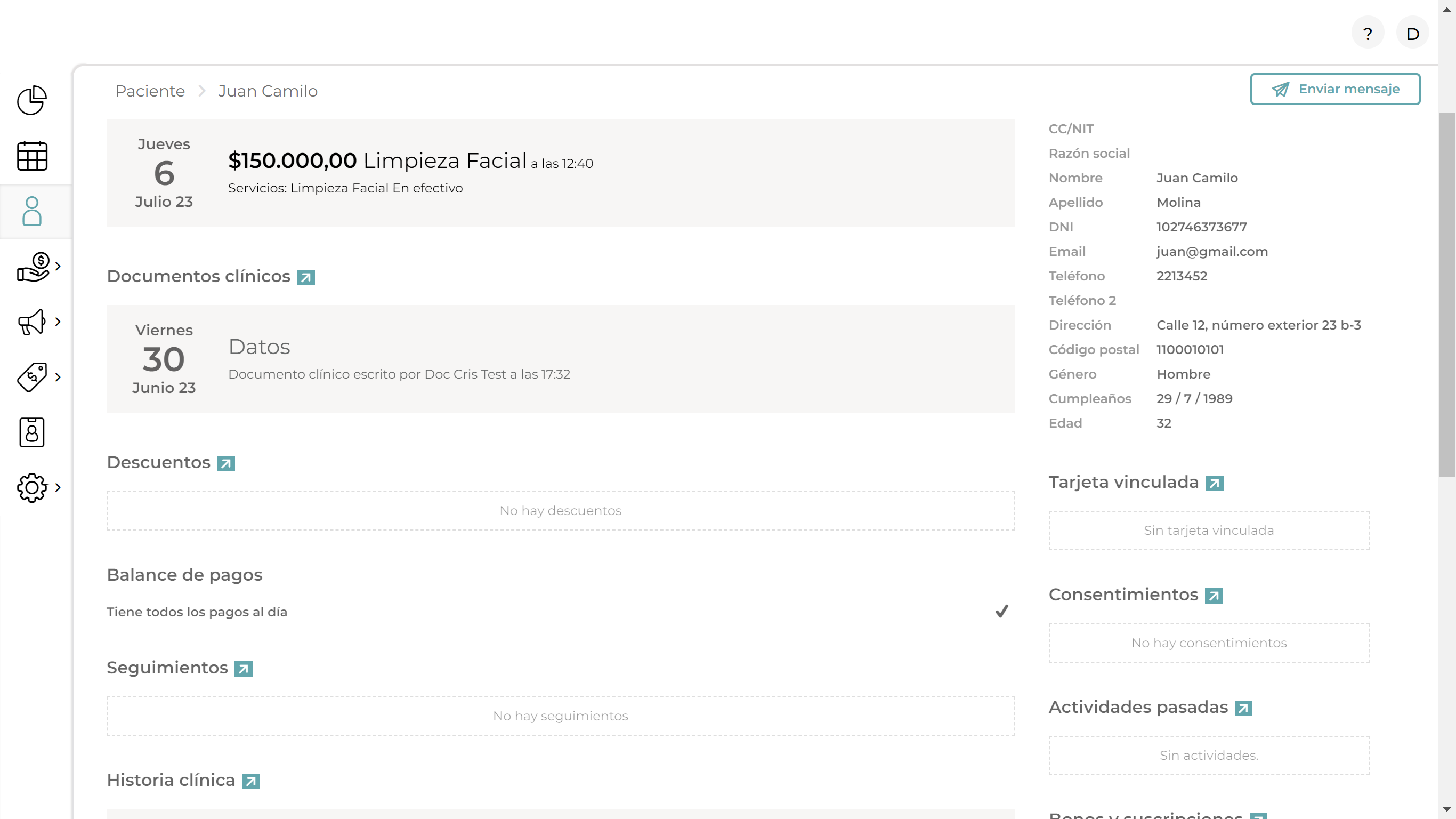This screenshot has width=1456, height=819.
Task: Open Seguimientos arrow link icon
Action: pyautogui.click(x=243, y=669)
